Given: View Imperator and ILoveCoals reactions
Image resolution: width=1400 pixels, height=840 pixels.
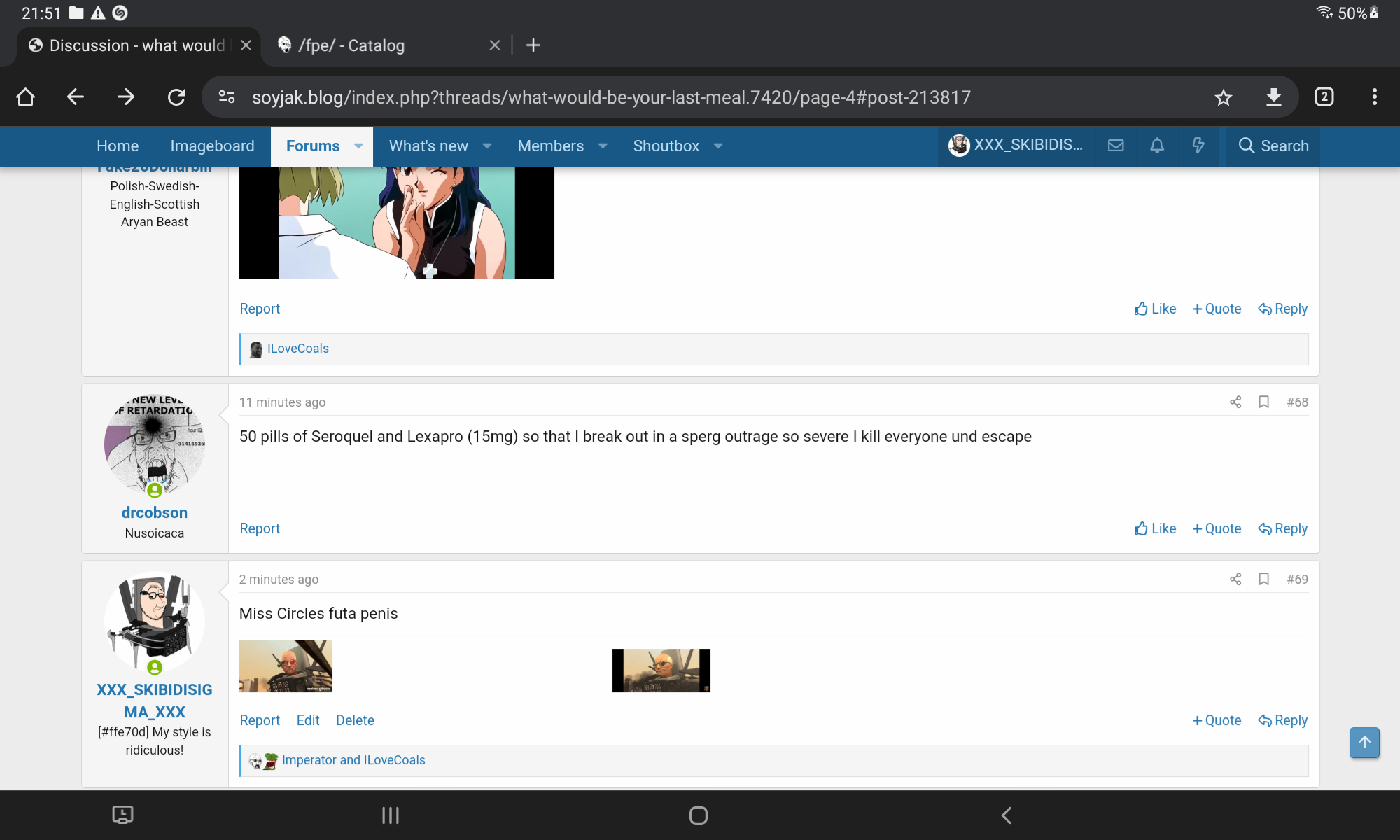Looking at the screenshot, I should click(x=353, y=760).
